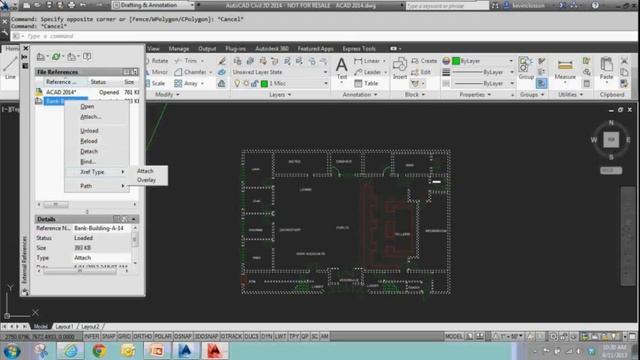
Task: Open the Drafting & Annotation workspace dropdown
Action: [x=153, y=5]
